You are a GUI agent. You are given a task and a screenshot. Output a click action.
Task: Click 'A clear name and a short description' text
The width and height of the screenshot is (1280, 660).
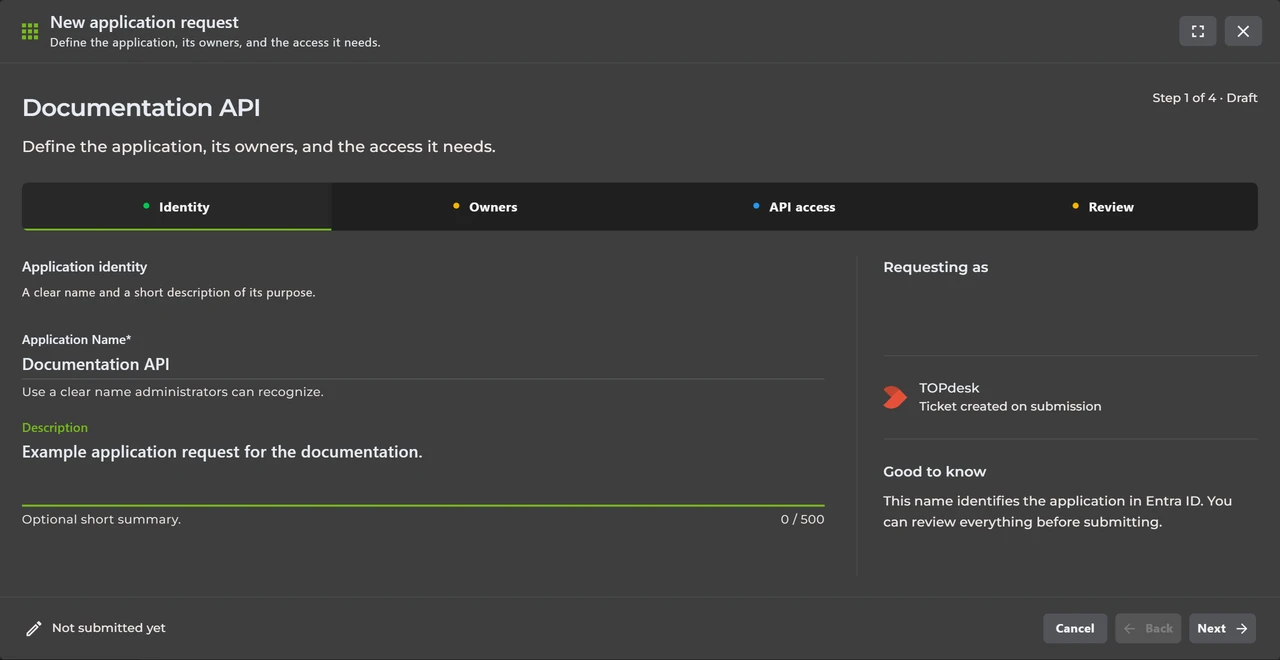168,293
